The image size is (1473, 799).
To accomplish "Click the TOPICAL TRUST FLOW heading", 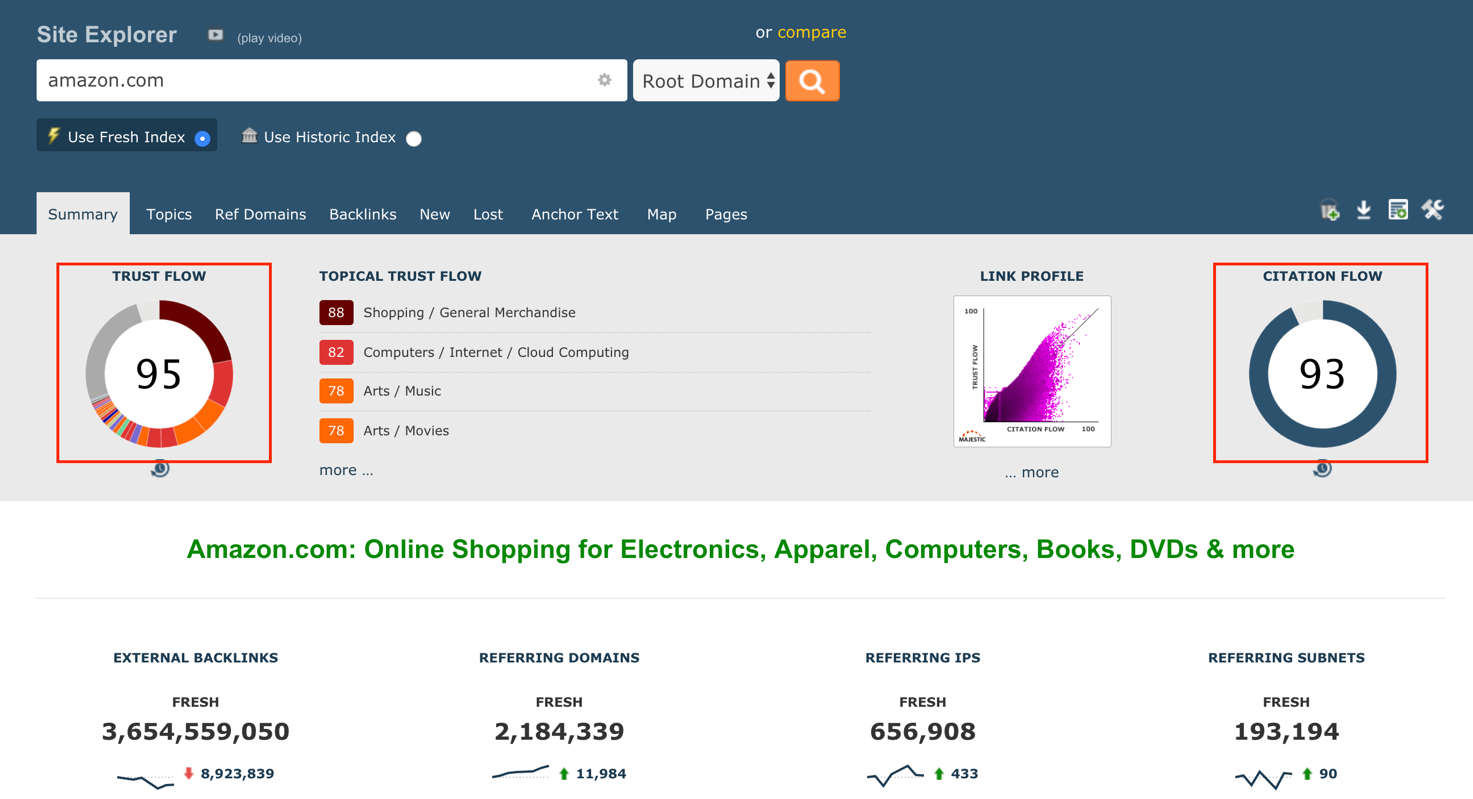I will tap(400, 276).
